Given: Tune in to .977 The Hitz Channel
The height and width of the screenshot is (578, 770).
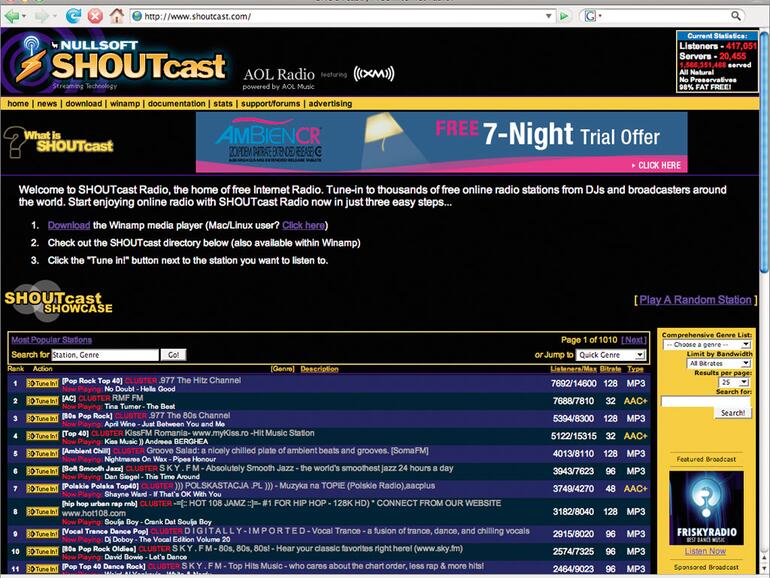Looking at the screenshot, I should tap(42, 383).
